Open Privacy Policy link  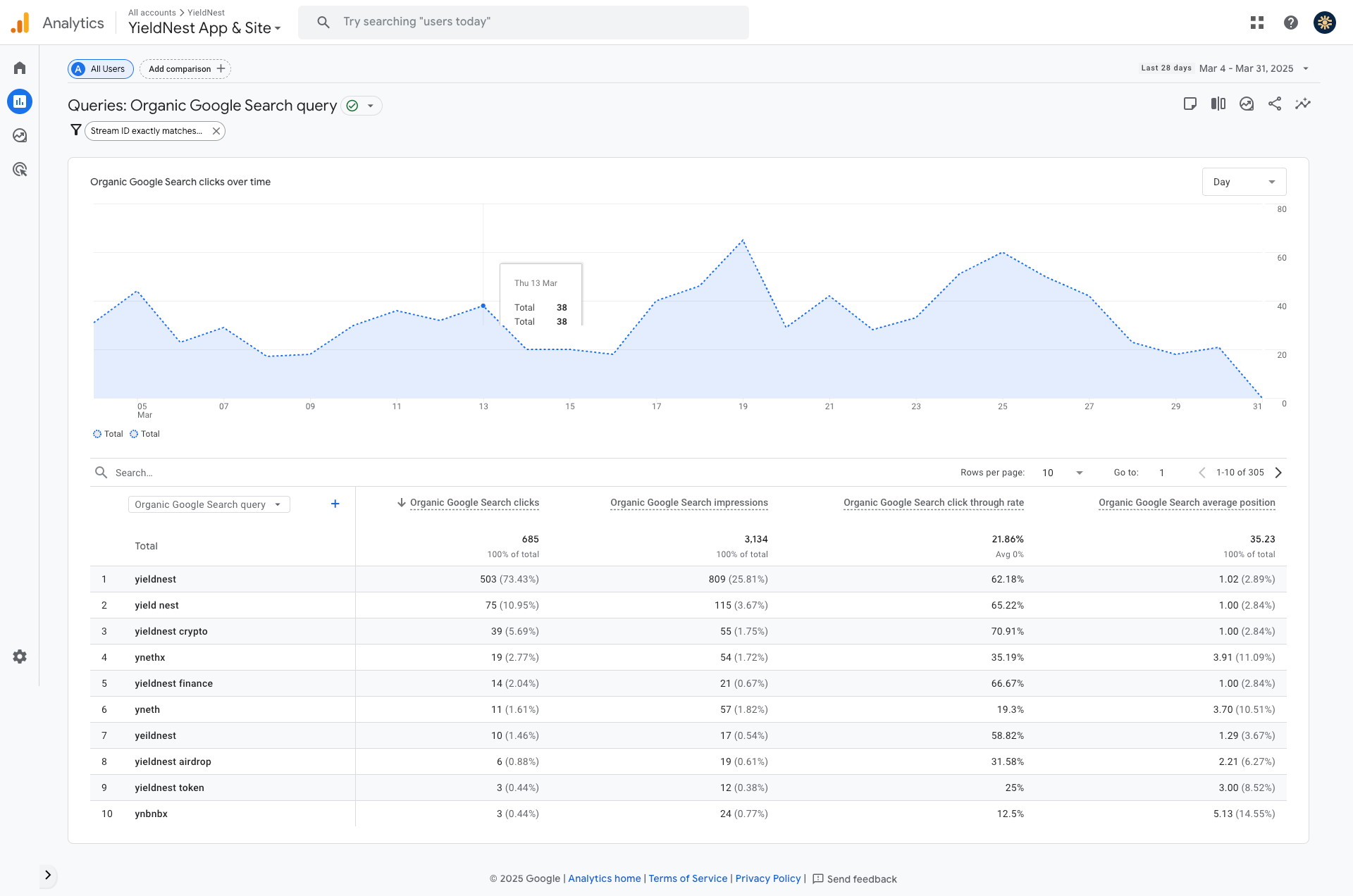click(768, 878)
